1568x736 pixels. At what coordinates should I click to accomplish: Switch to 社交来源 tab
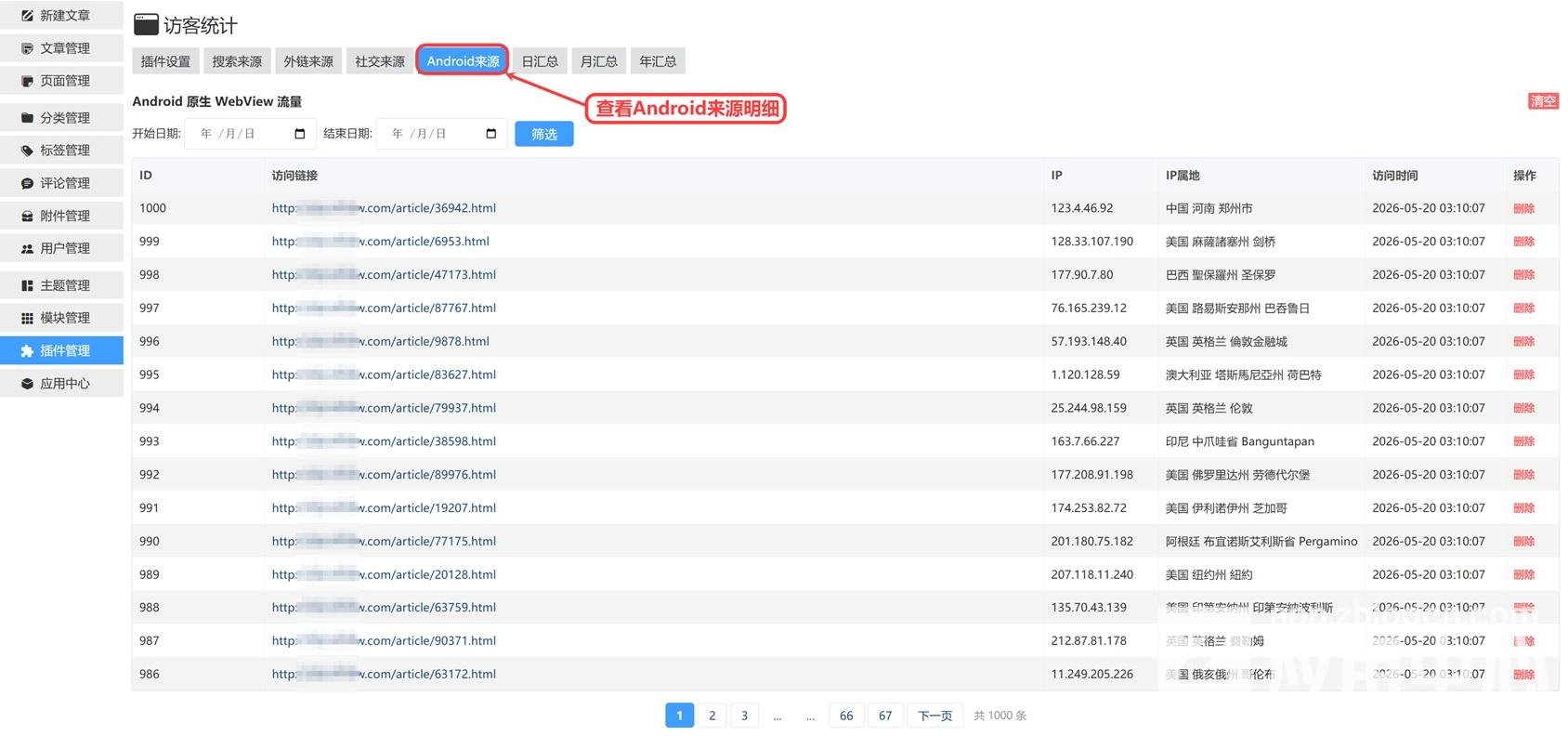tap(380, 61)
